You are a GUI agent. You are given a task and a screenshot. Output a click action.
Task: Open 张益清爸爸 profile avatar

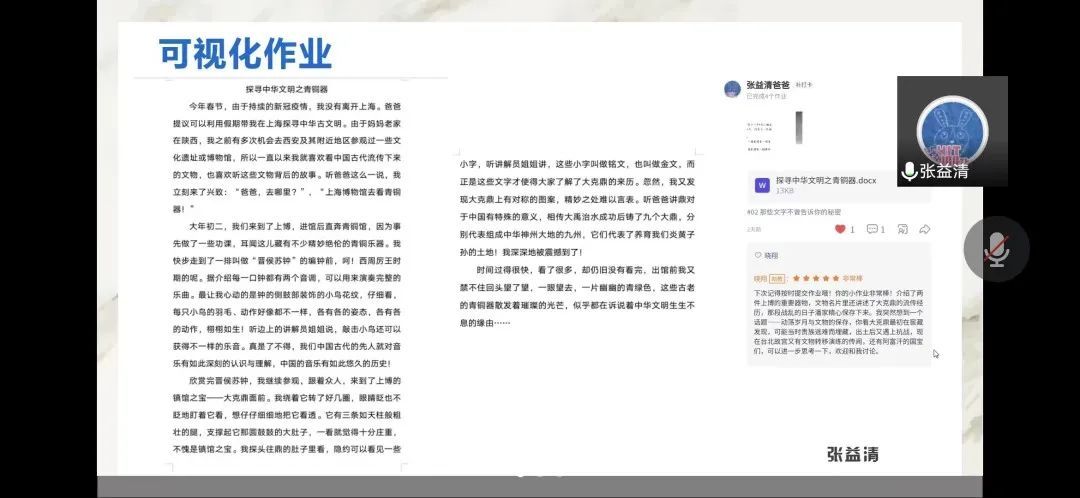click(732, 89)
